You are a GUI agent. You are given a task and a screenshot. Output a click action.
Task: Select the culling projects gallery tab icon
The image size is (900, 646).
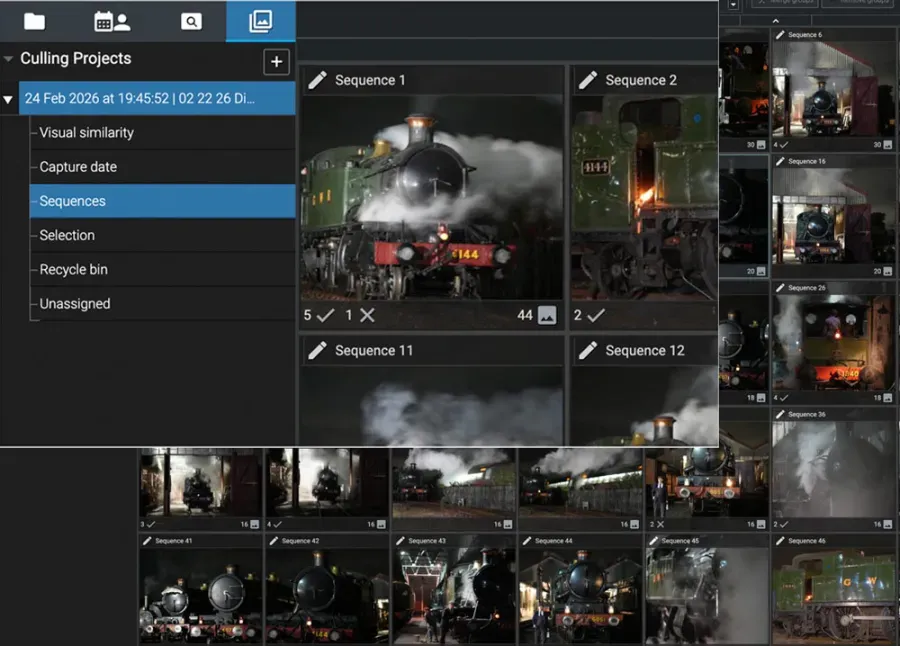point(260,21)
